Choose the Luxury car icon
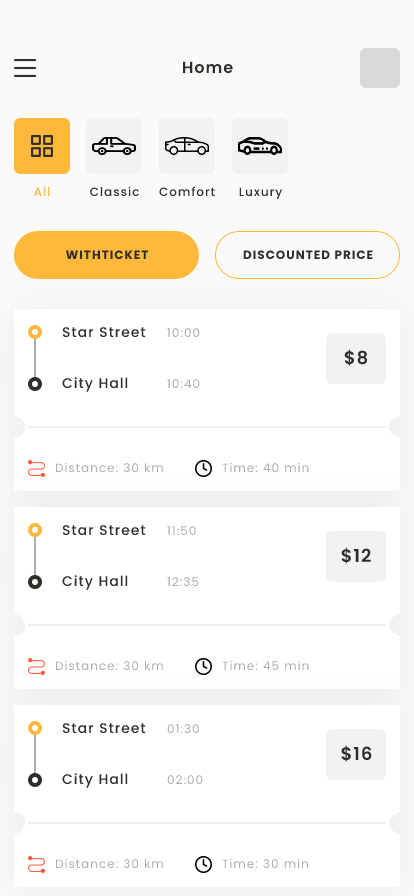The image size is (414, 896). pyautogui.click(x=260, y=146)
